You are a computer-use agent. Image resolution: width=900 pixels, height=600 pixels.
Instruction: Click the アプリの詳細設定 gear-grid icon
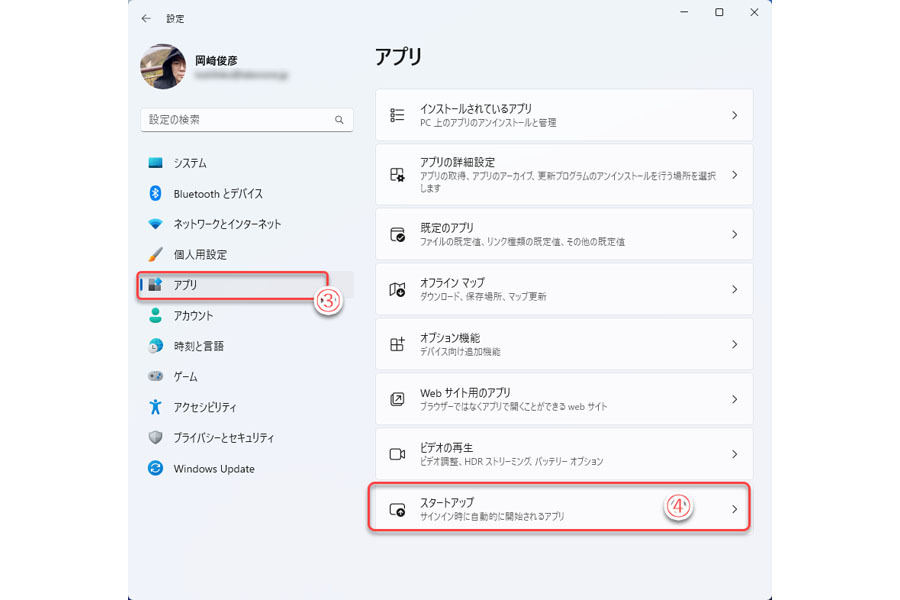[x=397, y=175]
